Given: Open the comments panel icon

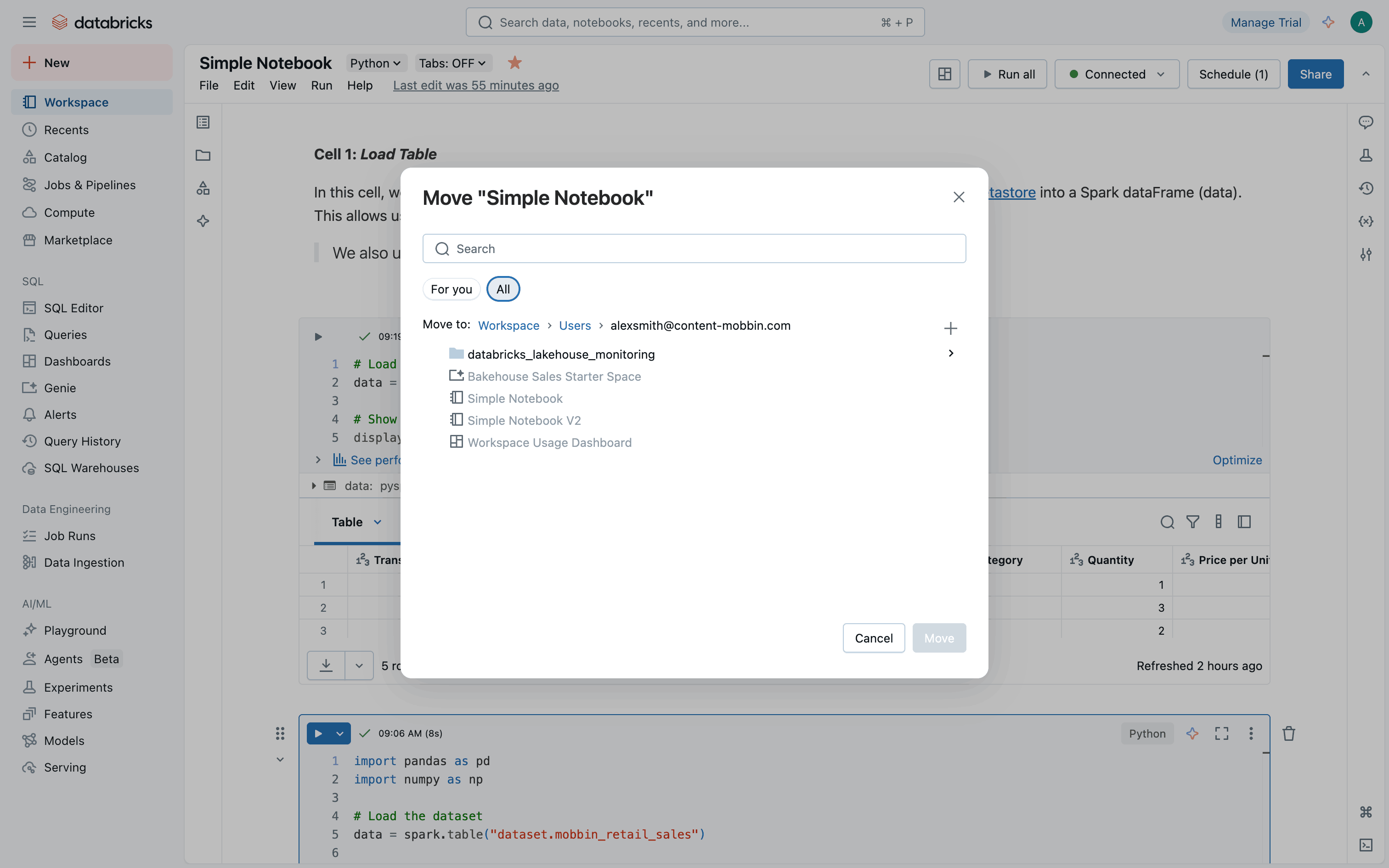Looking at the screenshot, I should tap(1366, 122).
